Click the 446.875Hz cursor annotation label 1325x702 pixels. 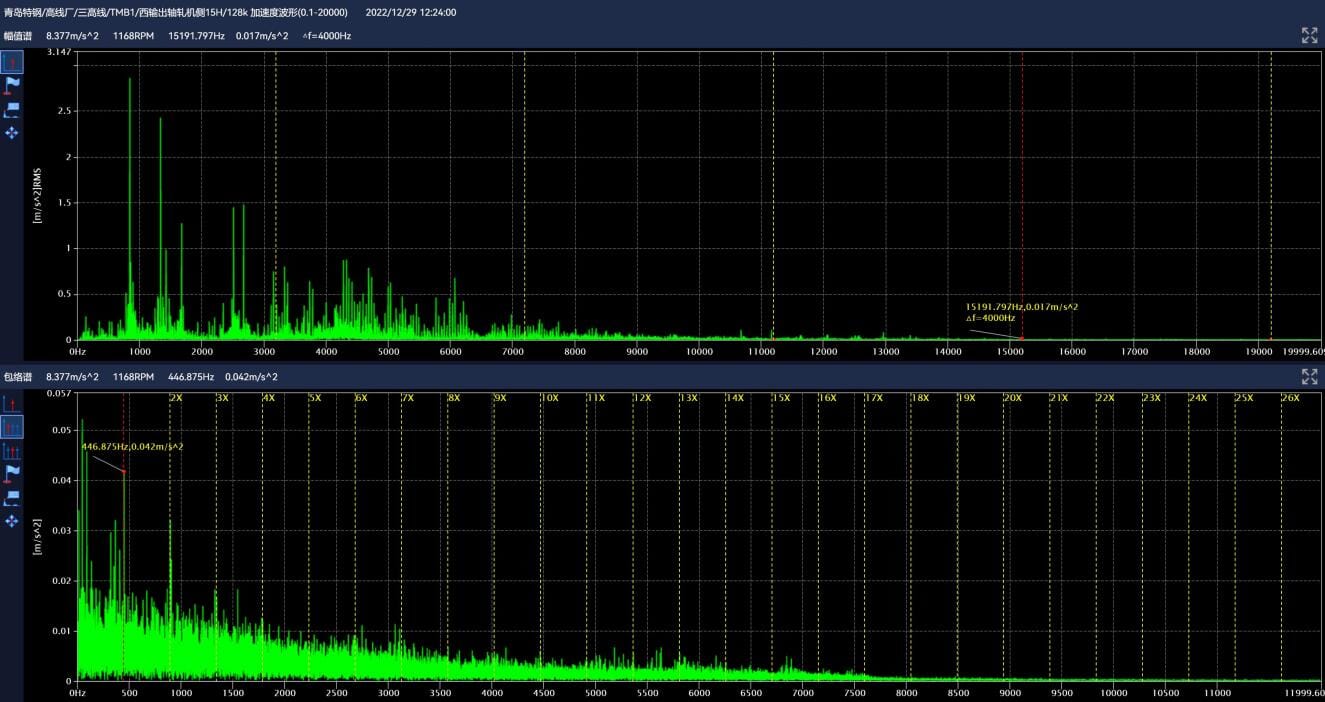(x=132, y=446)
